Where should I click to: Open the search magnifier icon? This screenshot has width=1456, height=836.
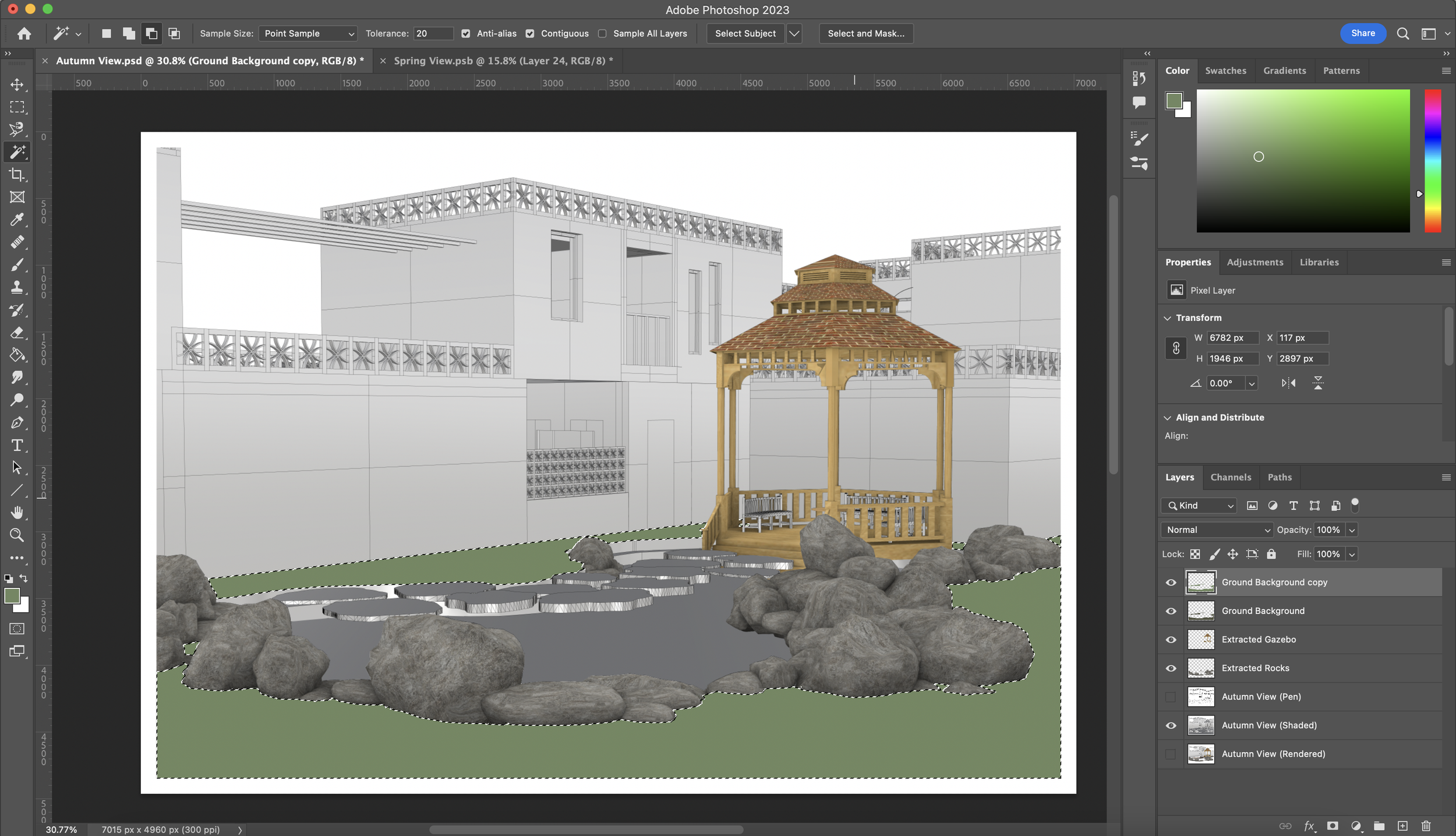click(x=1403, y=34)
